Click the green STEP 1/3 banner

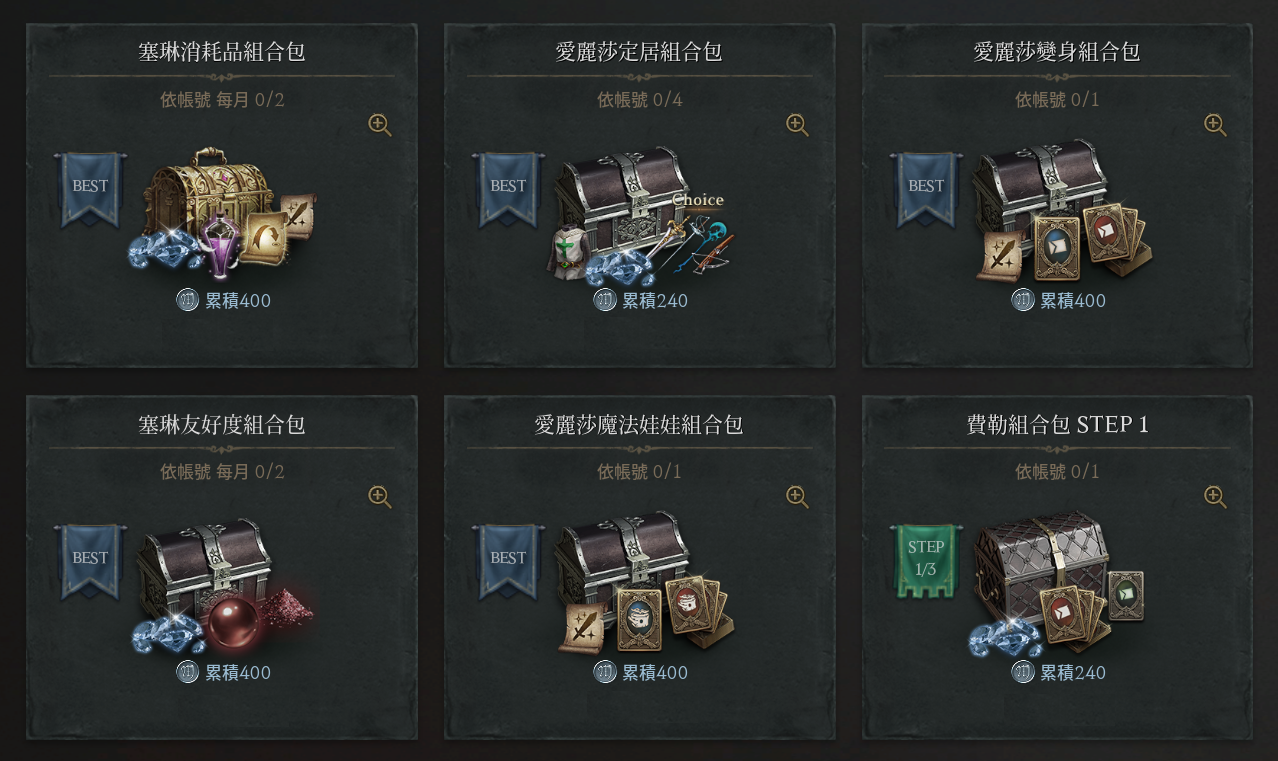926,561
